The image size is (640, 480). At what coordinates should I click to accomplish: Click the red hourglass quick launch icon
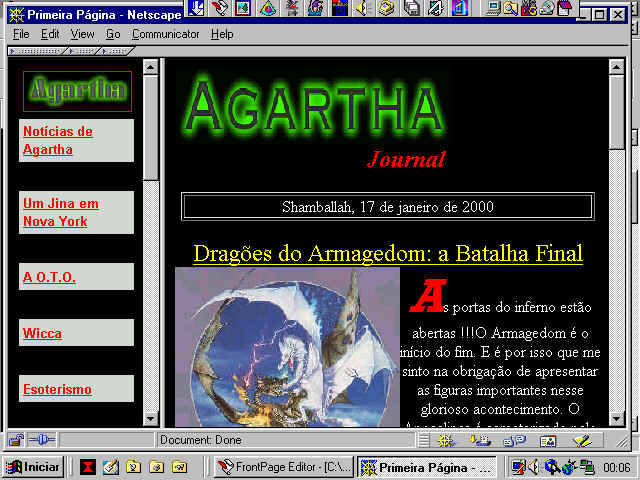coord(87,467)
